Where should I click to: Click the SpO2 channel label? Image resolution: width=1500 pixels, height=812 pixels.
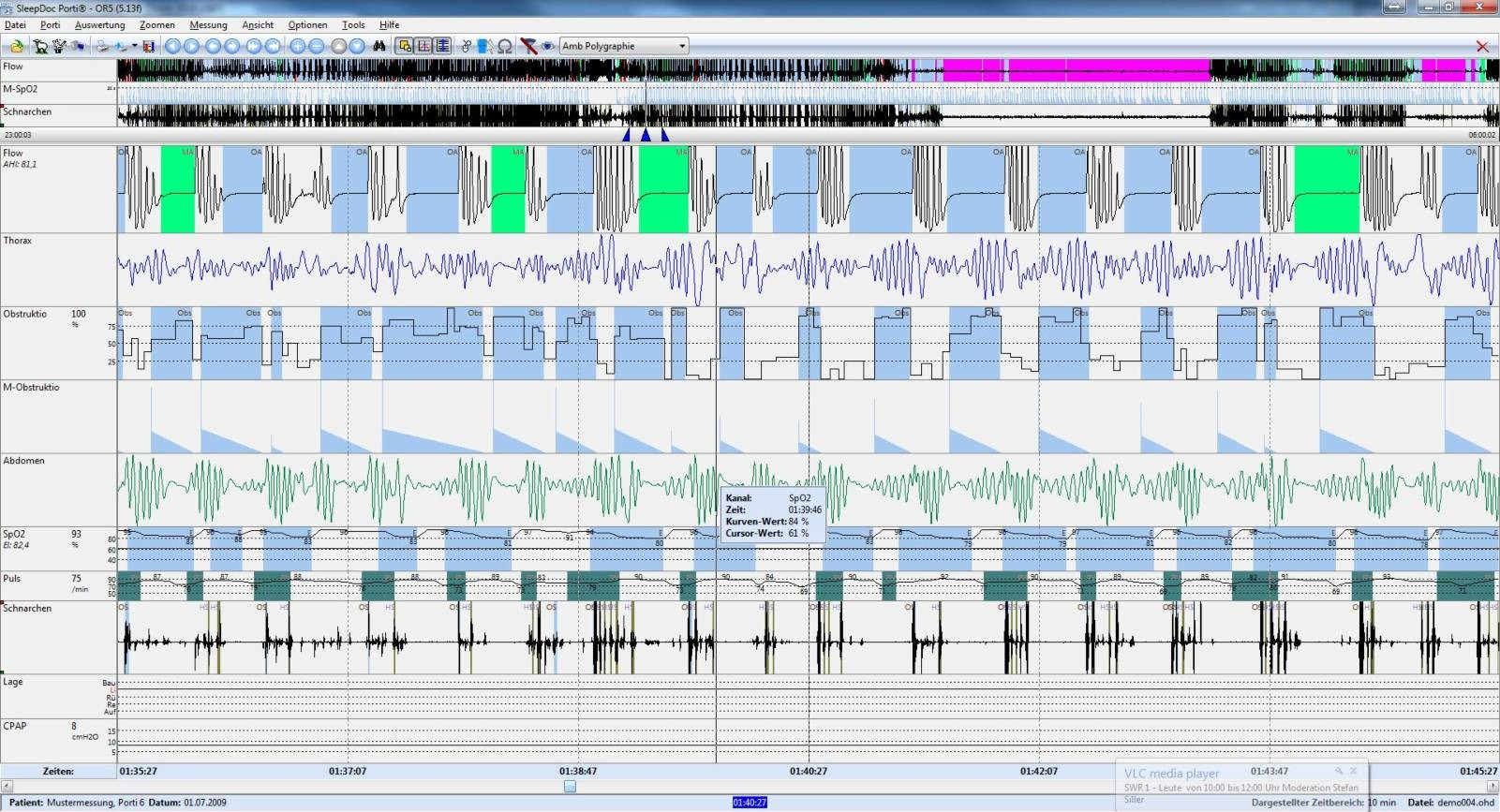pos(14,534)
